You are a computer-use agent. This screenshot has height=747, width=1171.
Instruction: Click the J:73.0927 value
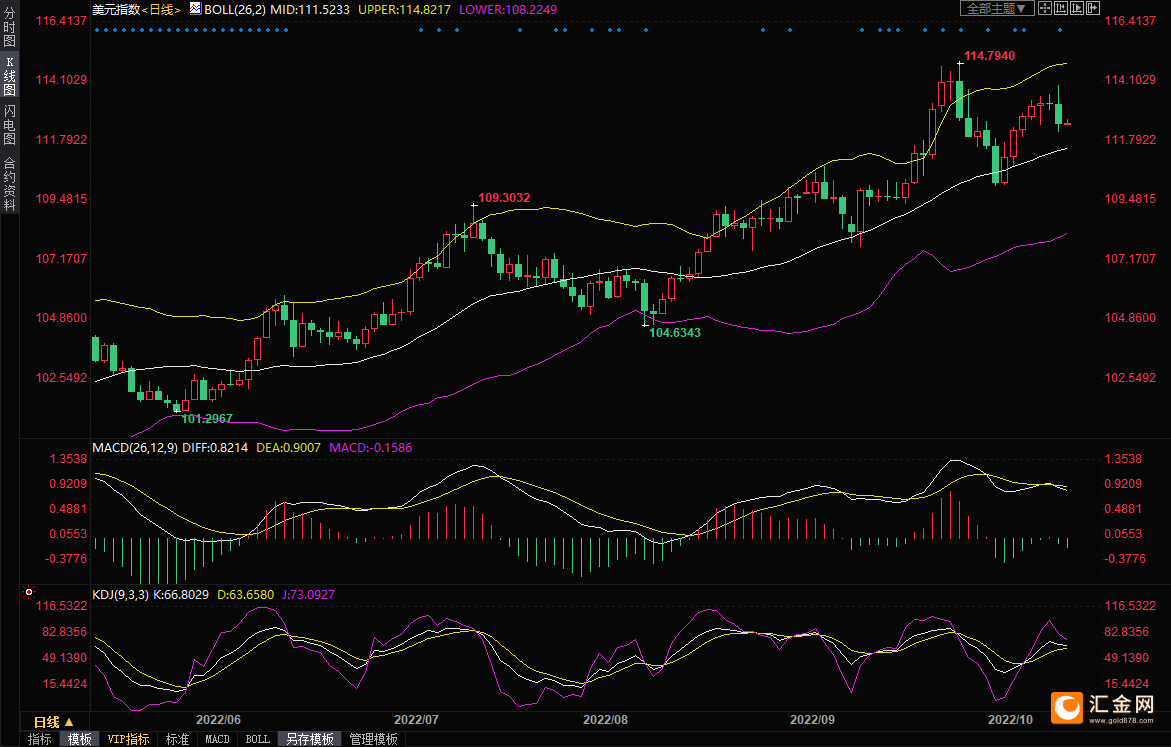[308, 595]
